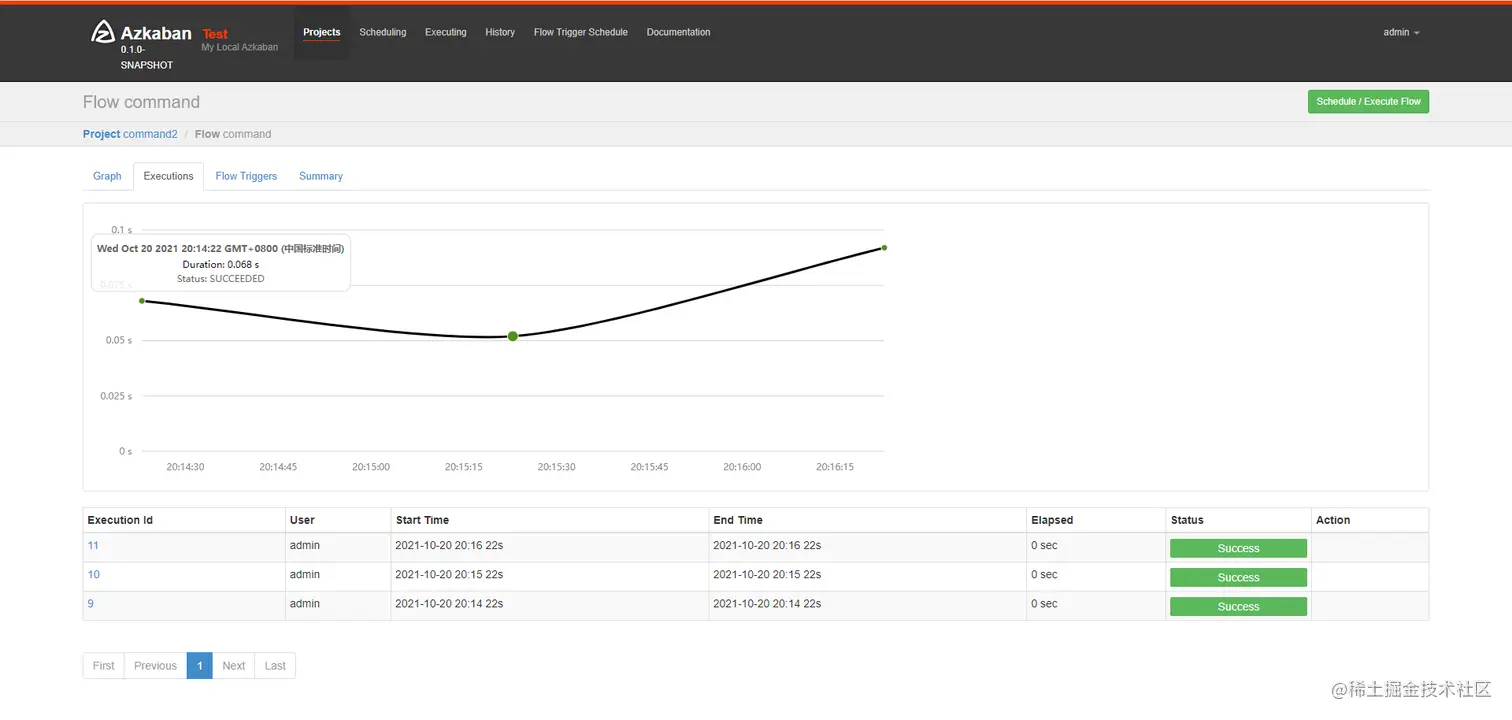The image size is (1512, 720).
Task: Click the 0.05 s y-axis label
Action: 118,341
